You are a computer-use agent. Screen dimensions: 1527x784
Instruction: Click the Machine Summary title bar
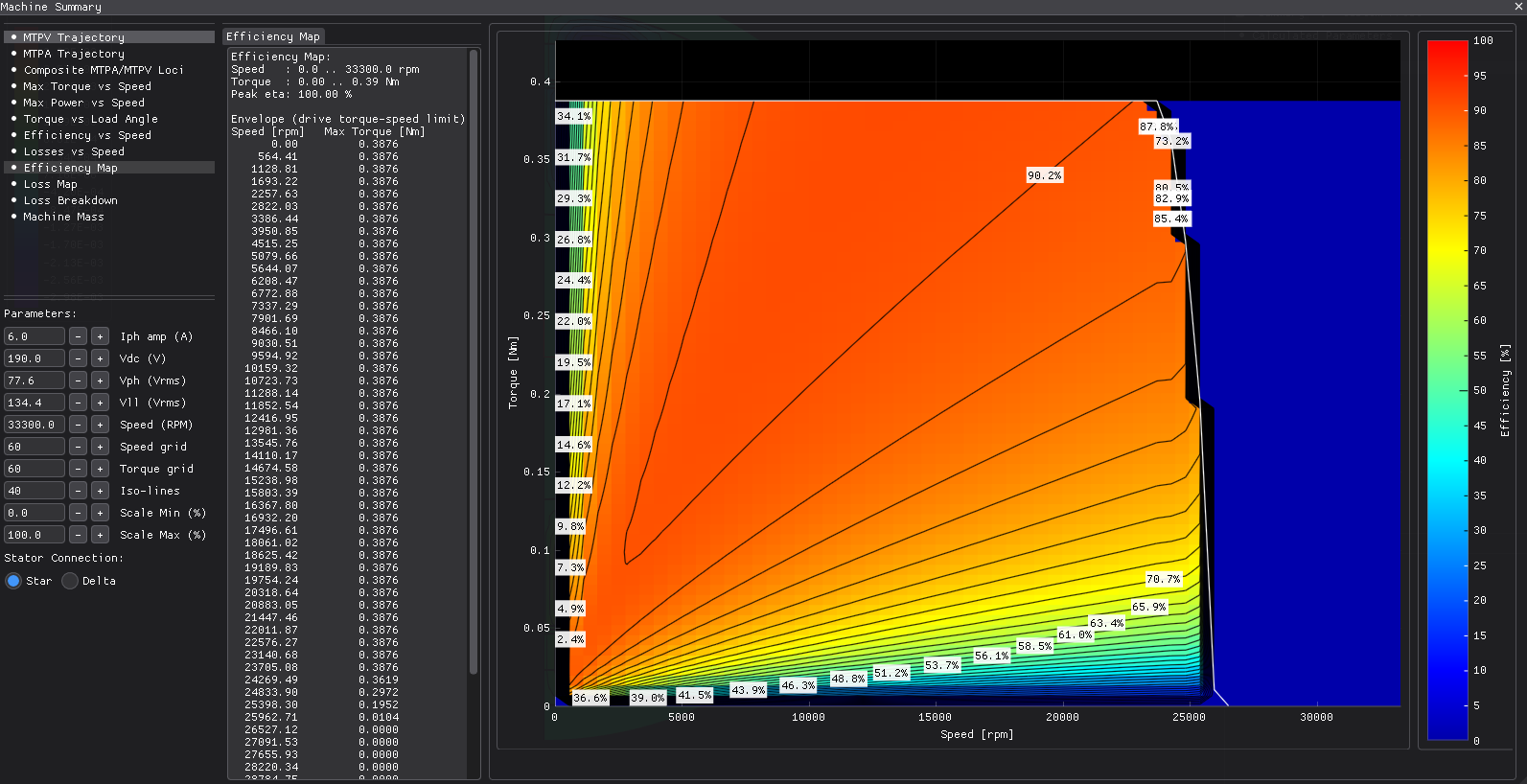[763, 7]
